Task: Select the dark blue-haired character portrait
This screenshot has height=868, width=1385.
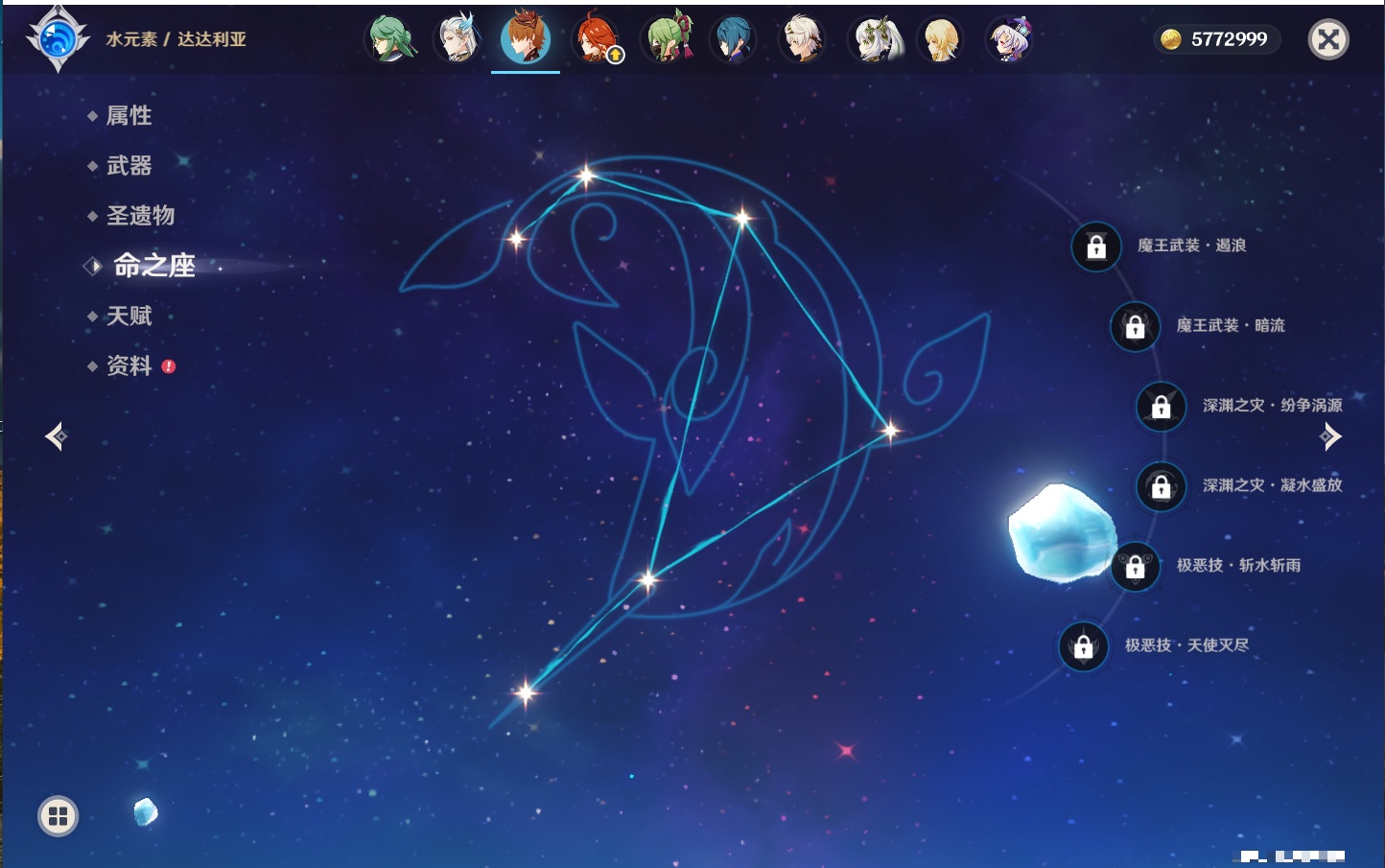Action: pyautogui.click(x=734, y=39)
